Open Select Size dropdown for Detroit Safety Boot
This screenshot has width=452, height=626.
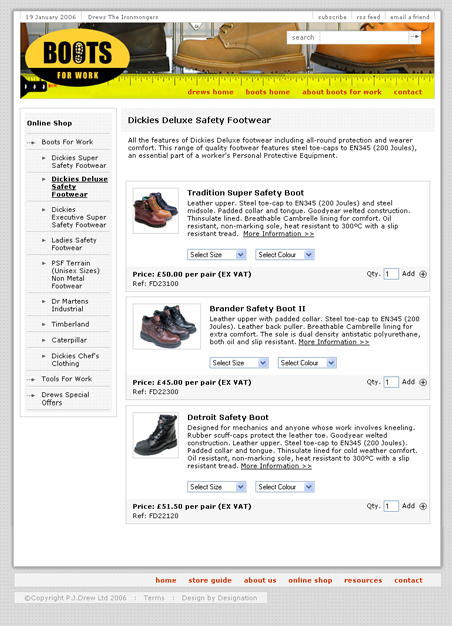point(216,487)
